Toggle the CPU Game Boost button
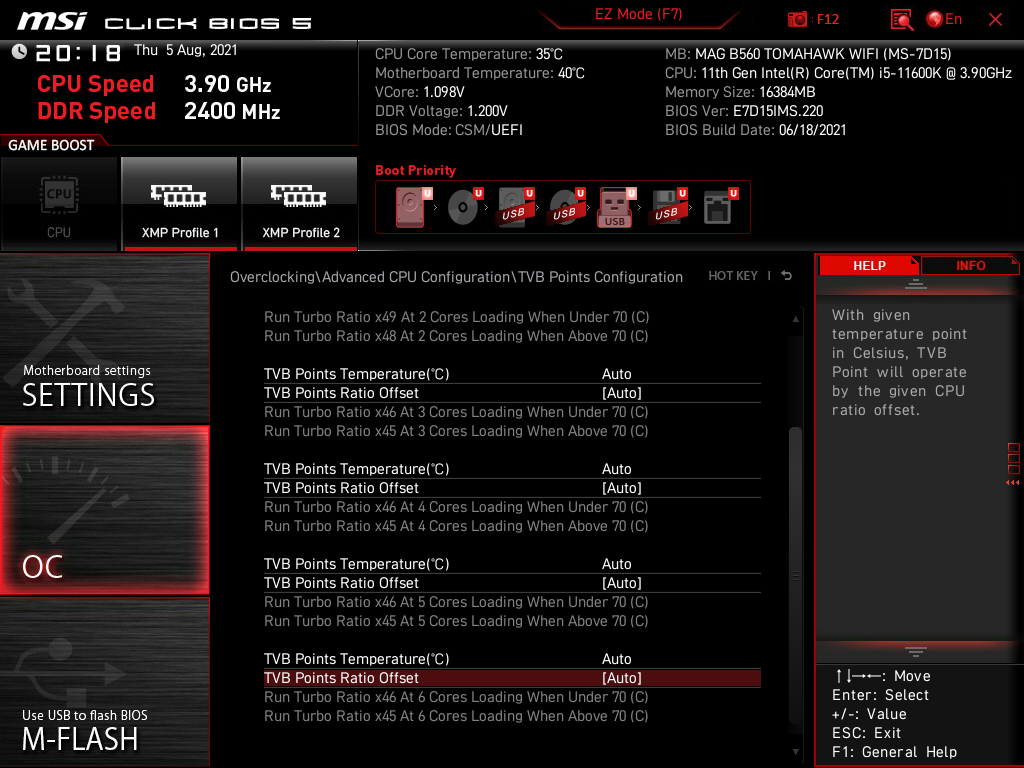This screenshot has height=768, width=1024. pyautogui.click(x=59, y=204)
